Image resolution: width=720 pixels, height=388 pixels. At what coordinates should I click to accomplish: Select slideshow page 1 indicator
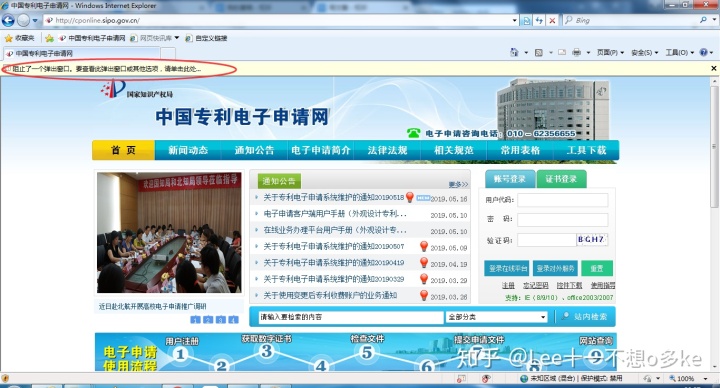click(195, 320)
